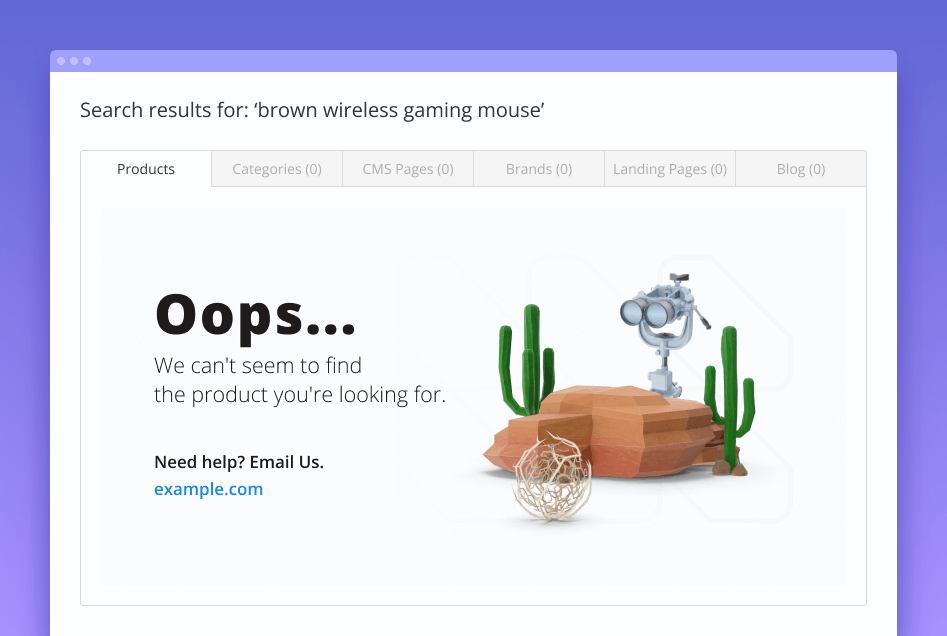This screenshot has height=636, width=947.
Task: Select the Products tab
Action: (146, 169)
